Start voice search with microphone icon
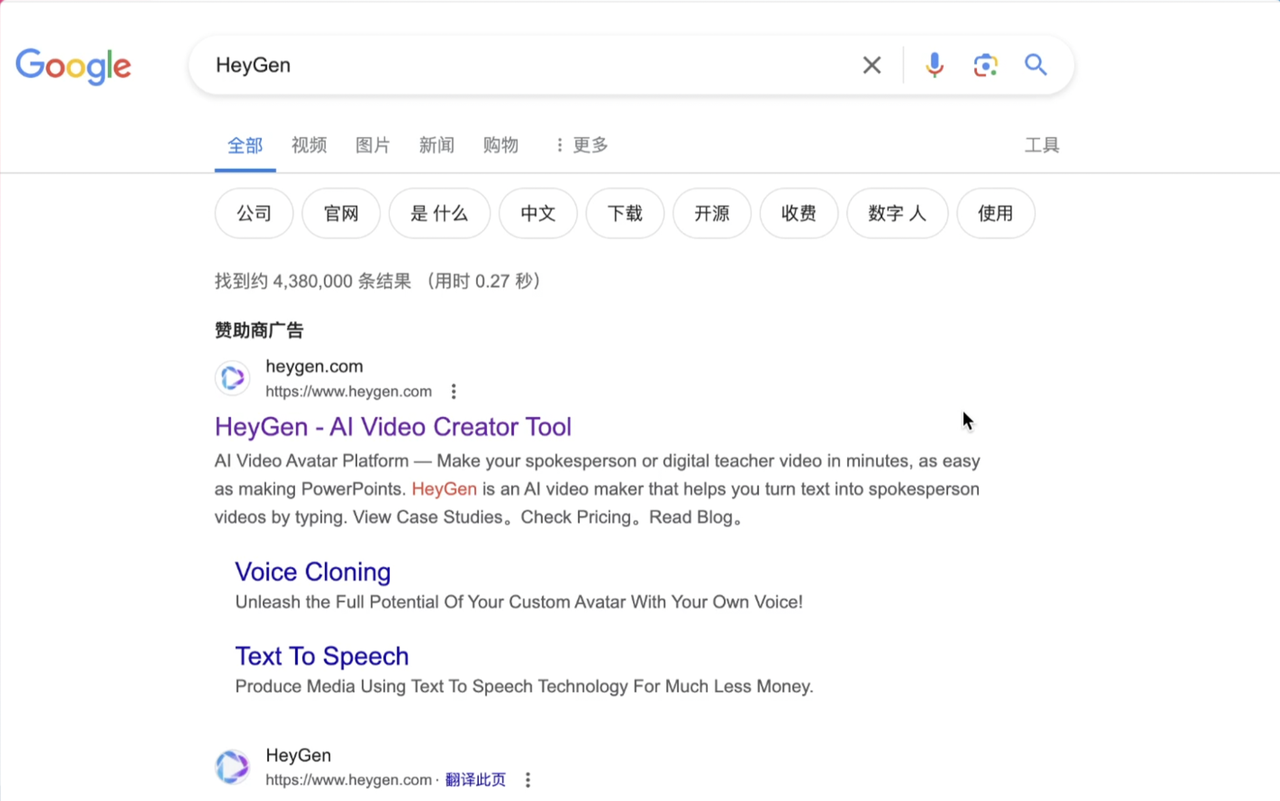 click(934, 65)
